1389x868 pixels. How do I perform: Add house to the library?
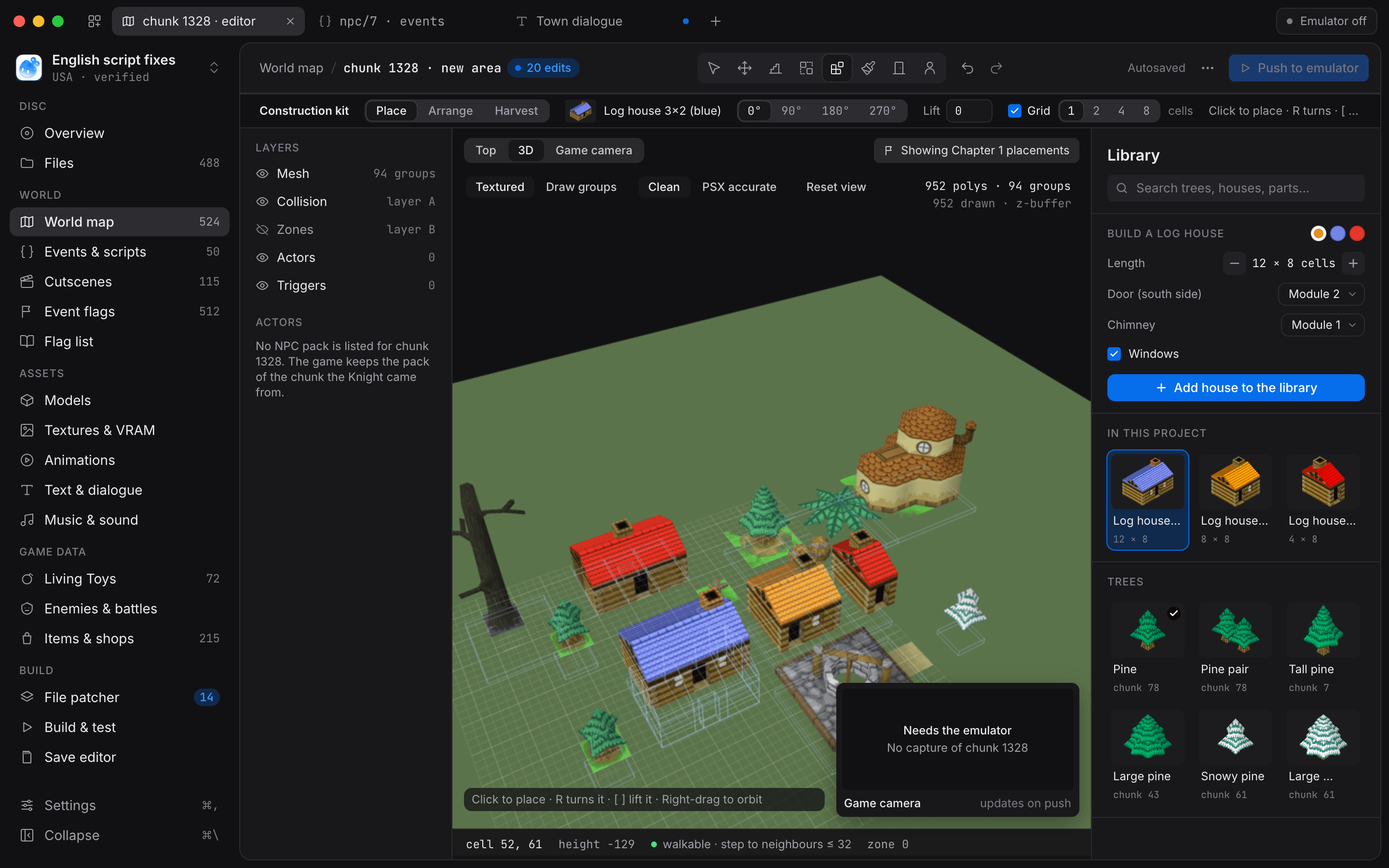coord(1236,388)
